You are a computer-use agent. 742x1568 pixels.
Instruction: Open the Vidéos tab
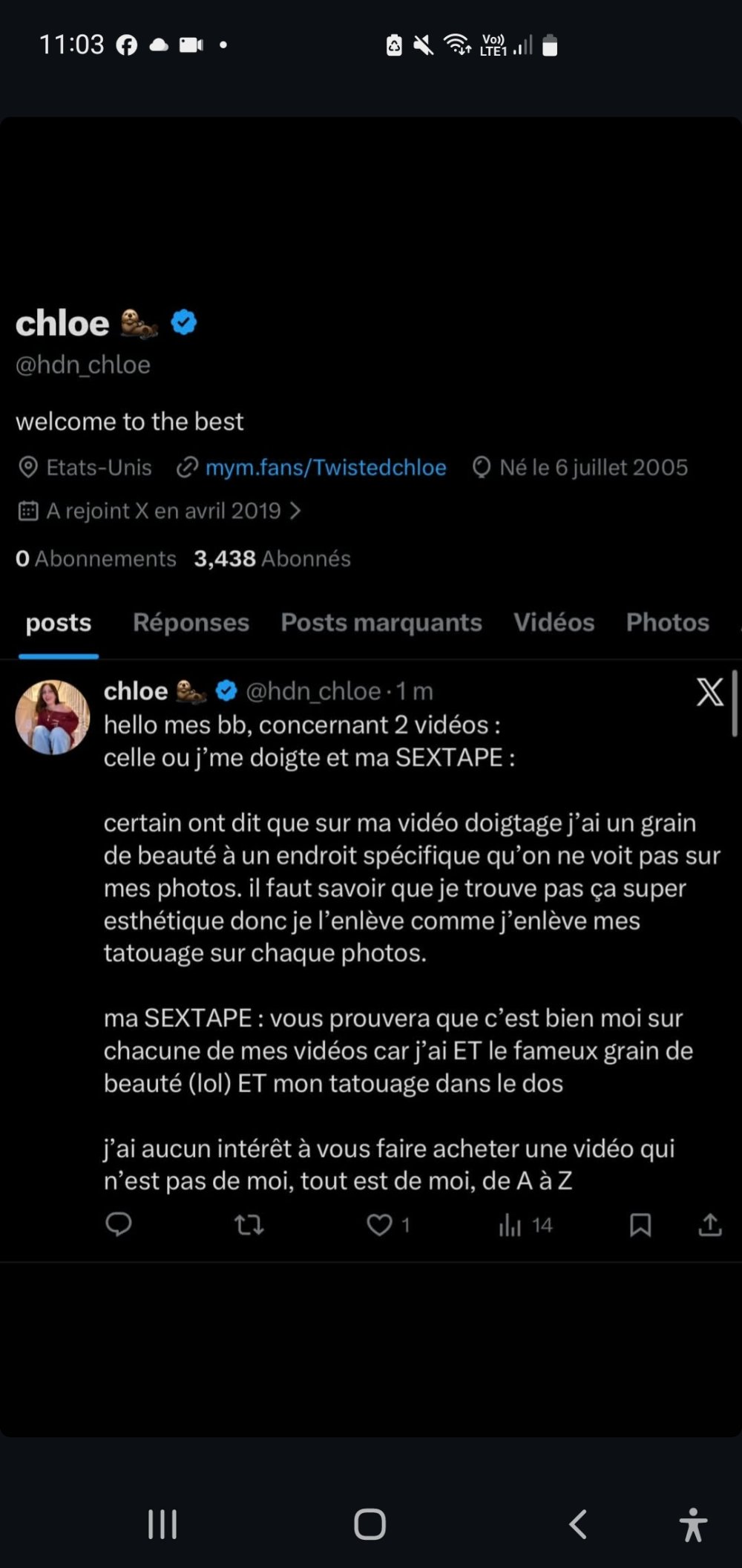point(554,622)
